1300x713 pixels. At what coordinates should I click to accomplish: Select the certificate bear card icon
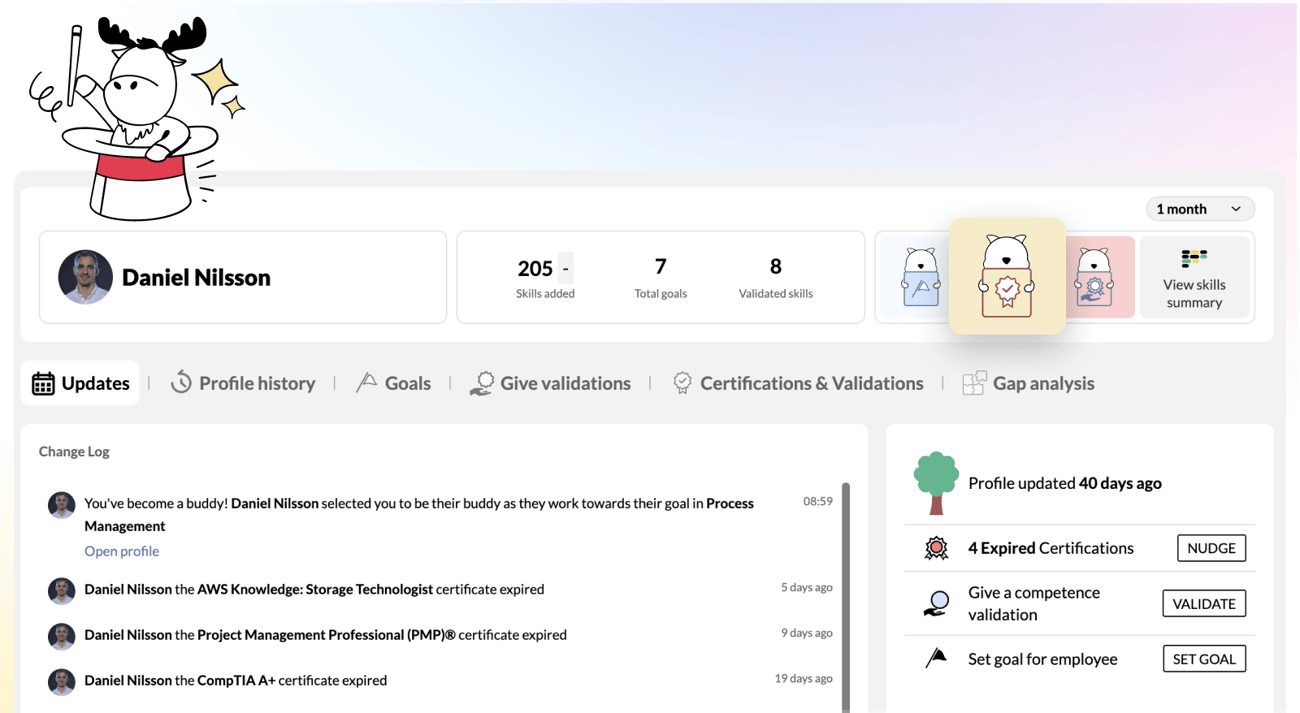pos(1007,276)
